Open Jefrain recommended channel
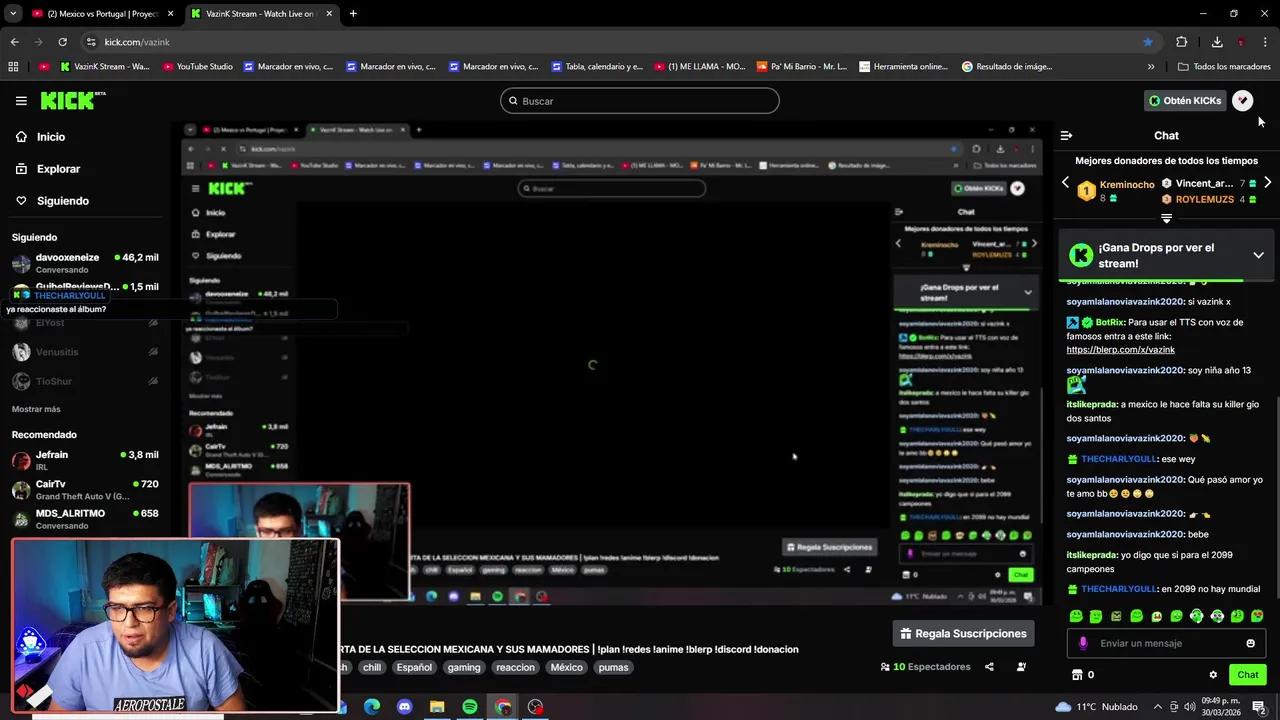Viewport: 1280px width, 720px height. [85, 460]
